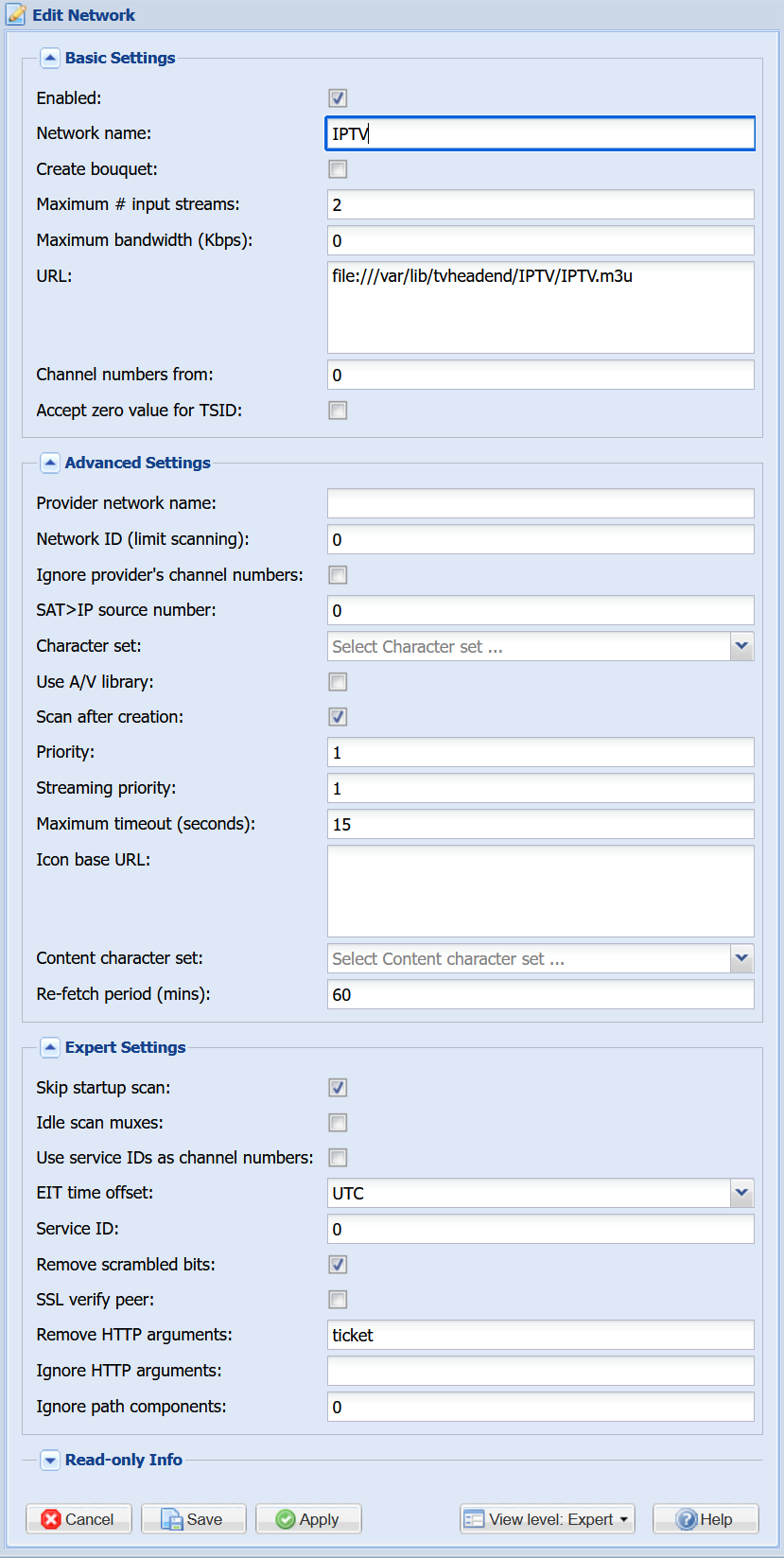Click the red Cancel icon

click(x=51, y=1519)
